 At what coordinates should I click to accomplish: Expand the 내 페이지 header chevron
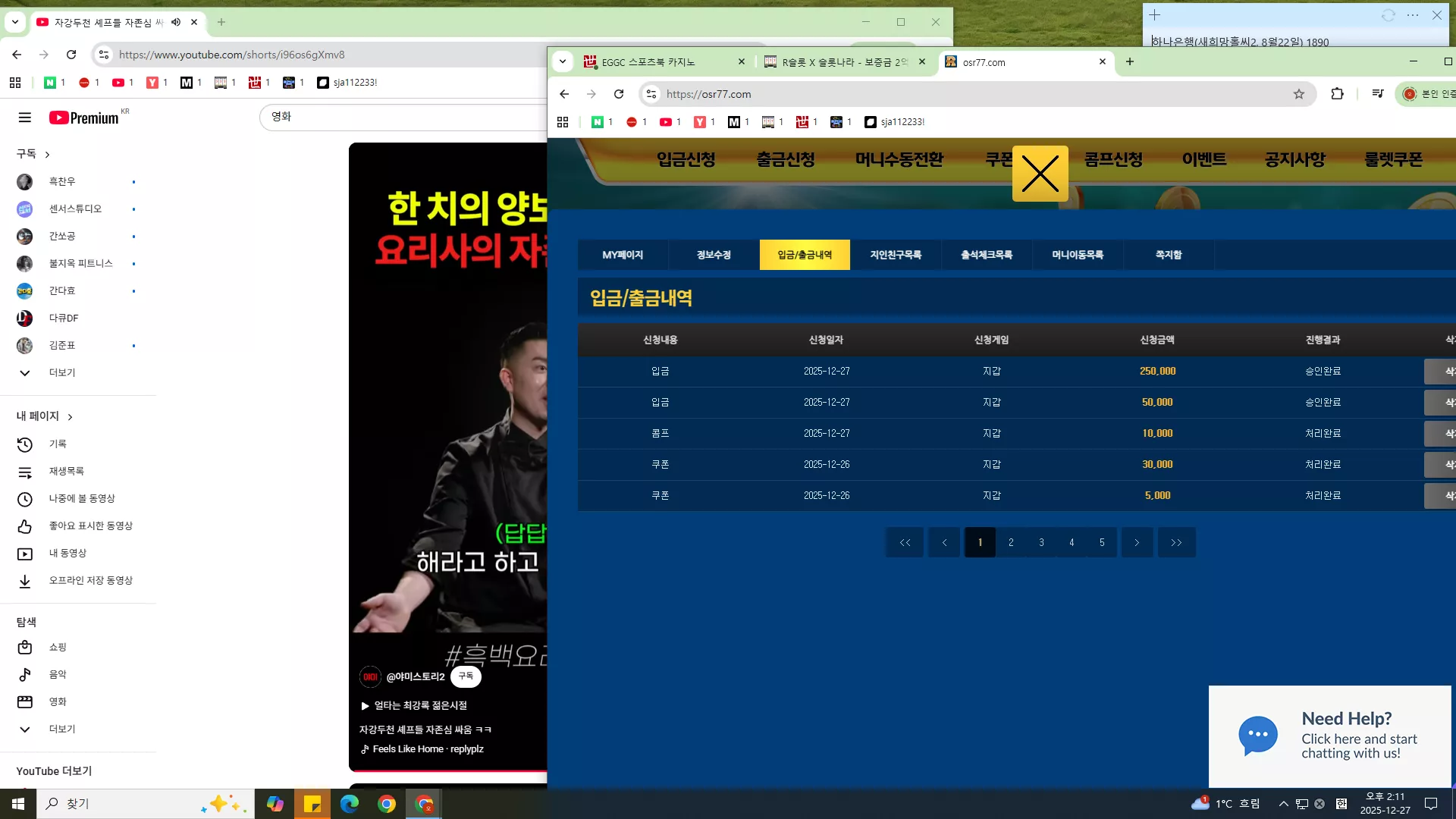click(x=70, y=417)
